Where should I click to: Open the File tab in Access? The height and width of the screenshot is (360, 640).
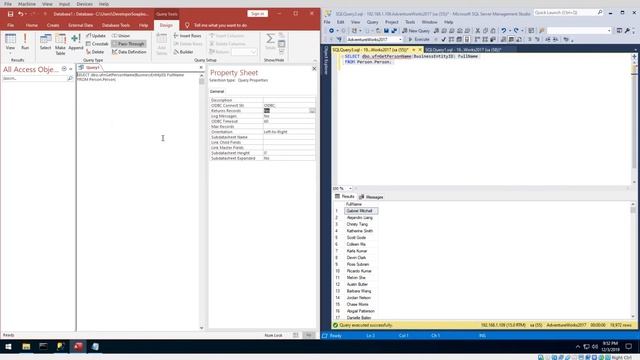pyautogui.click(x=11, y=25)
